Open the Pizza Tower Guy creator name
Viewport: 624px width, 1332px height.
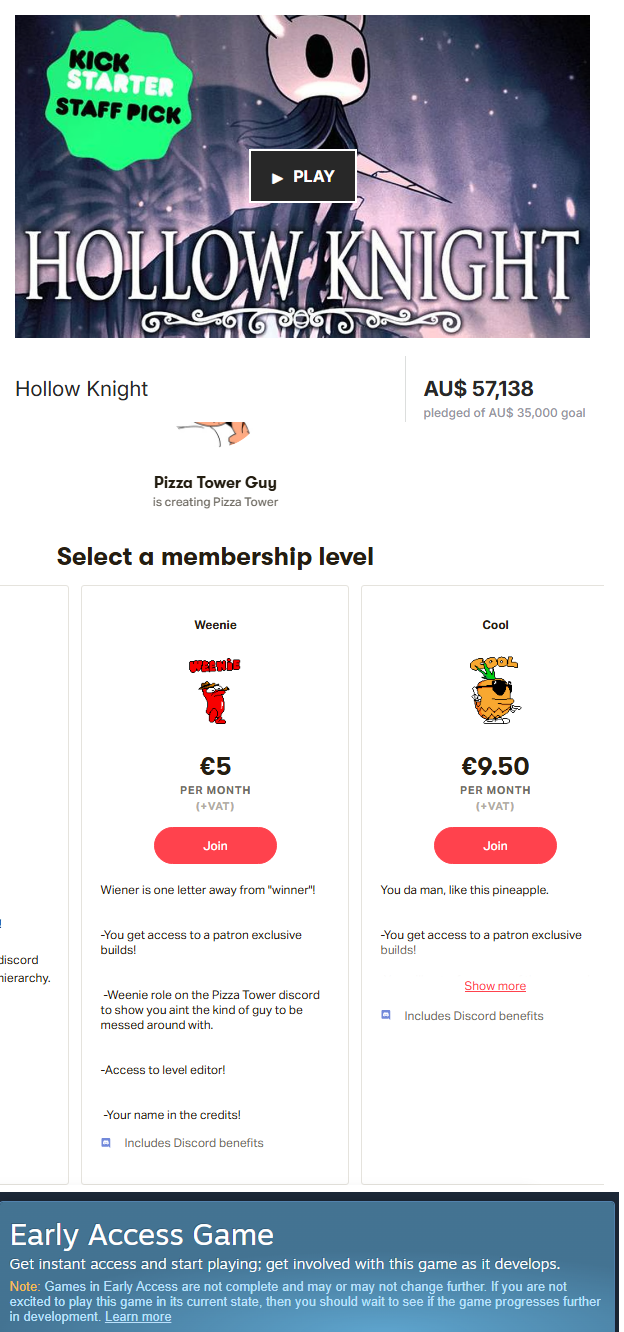pos(215,482)
